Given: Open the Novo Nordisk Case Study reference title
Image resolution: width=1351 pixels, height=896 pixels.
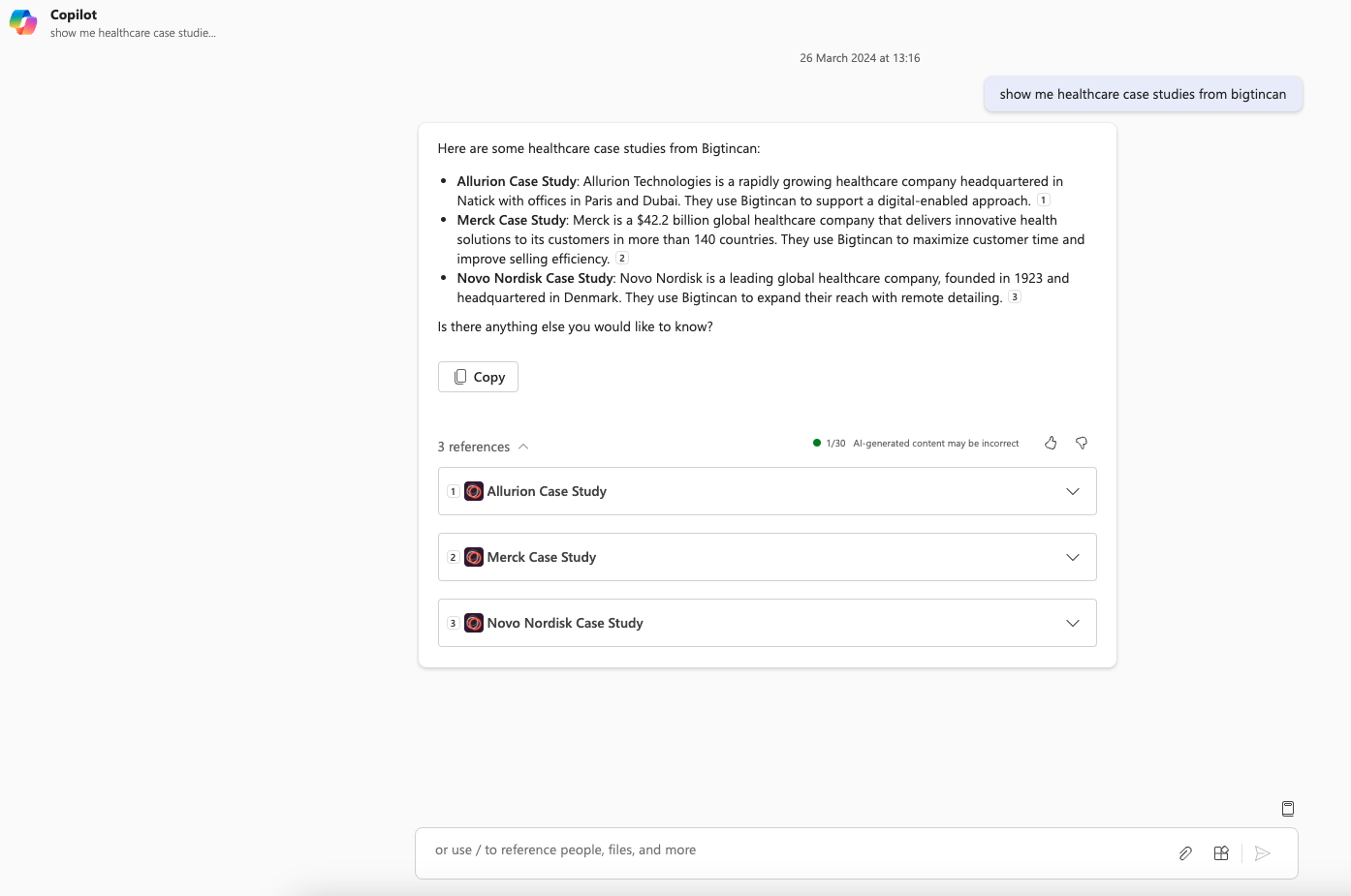Looking at the screenshot, I should pyautogui.click(x=565, y=623).
